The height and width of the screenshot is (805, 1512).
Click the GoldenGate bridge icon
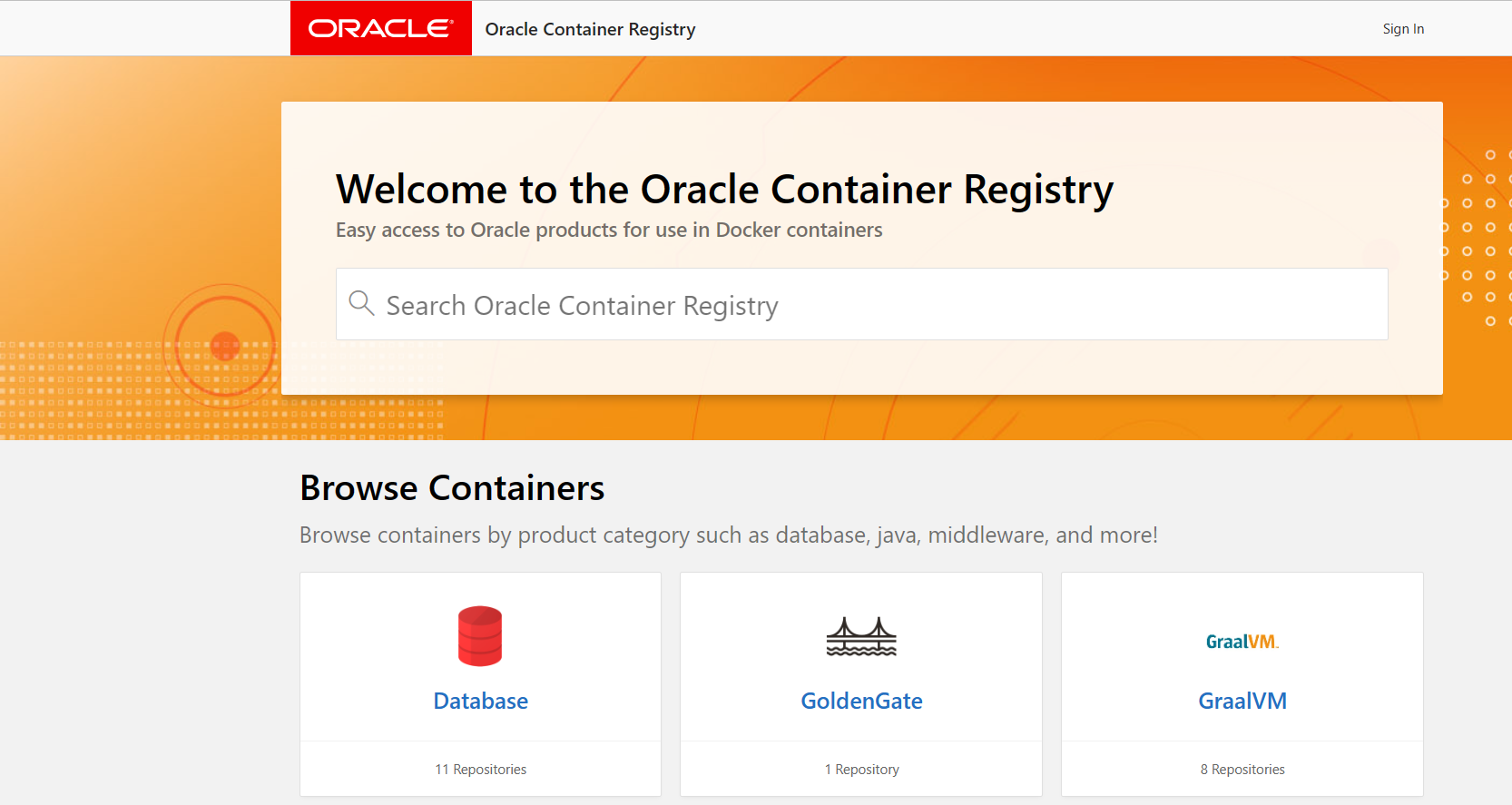pos(861,636)
